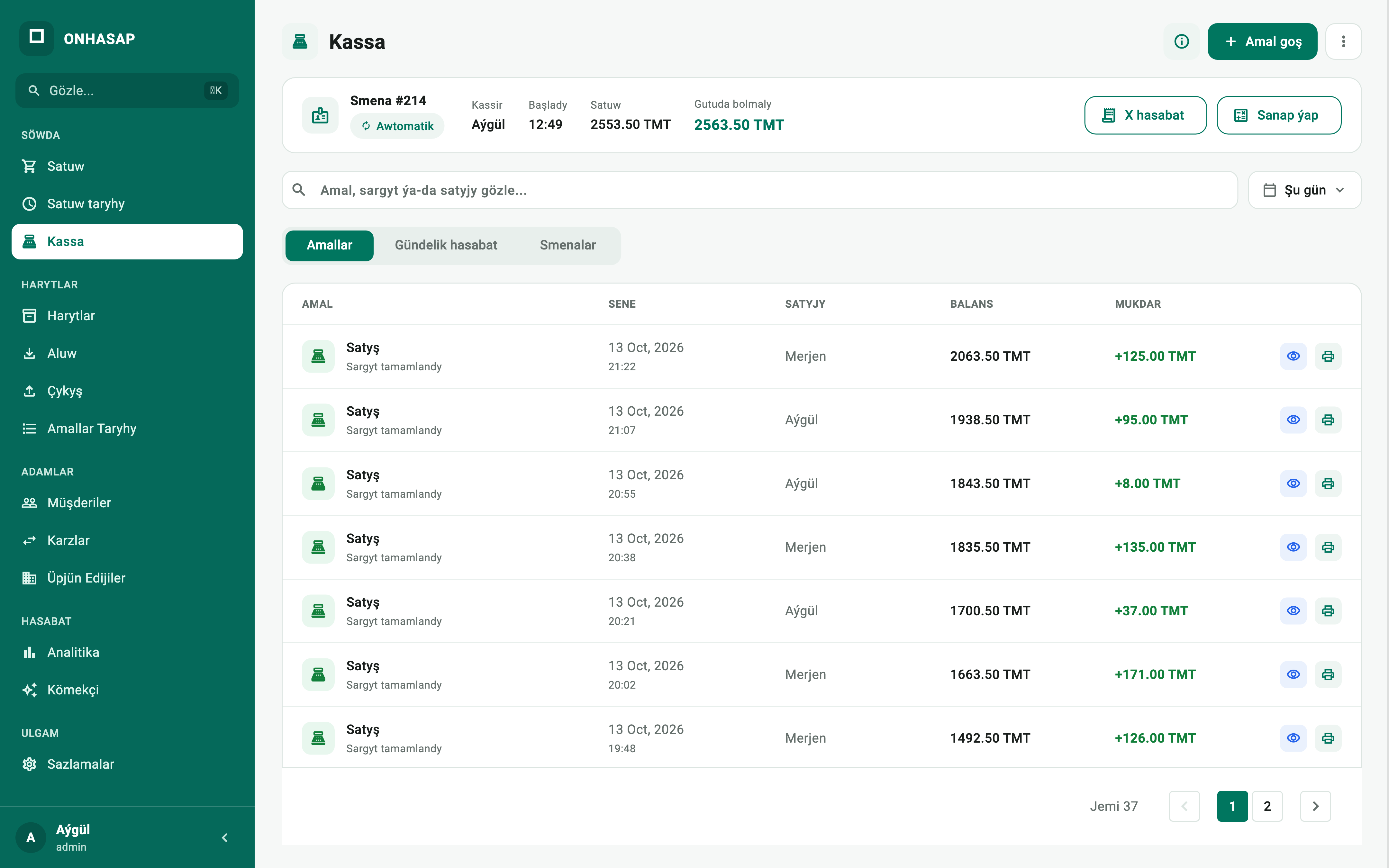Print the receipt for the 20:02 sale
The width and height of the screenshot is (1389, 868).
coord(1328,674)
